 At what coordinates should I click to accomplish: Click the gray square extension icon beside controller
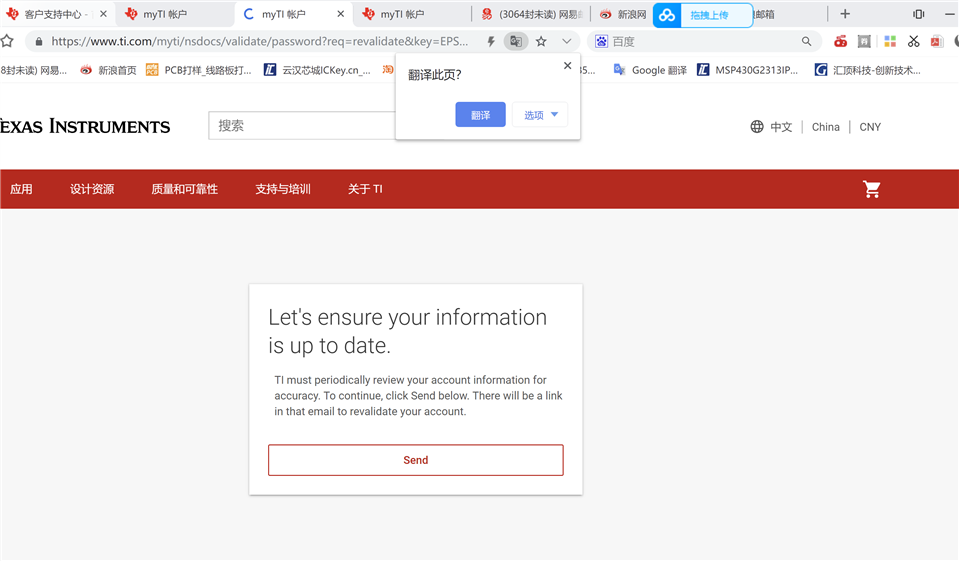click(x=864, y=41)
